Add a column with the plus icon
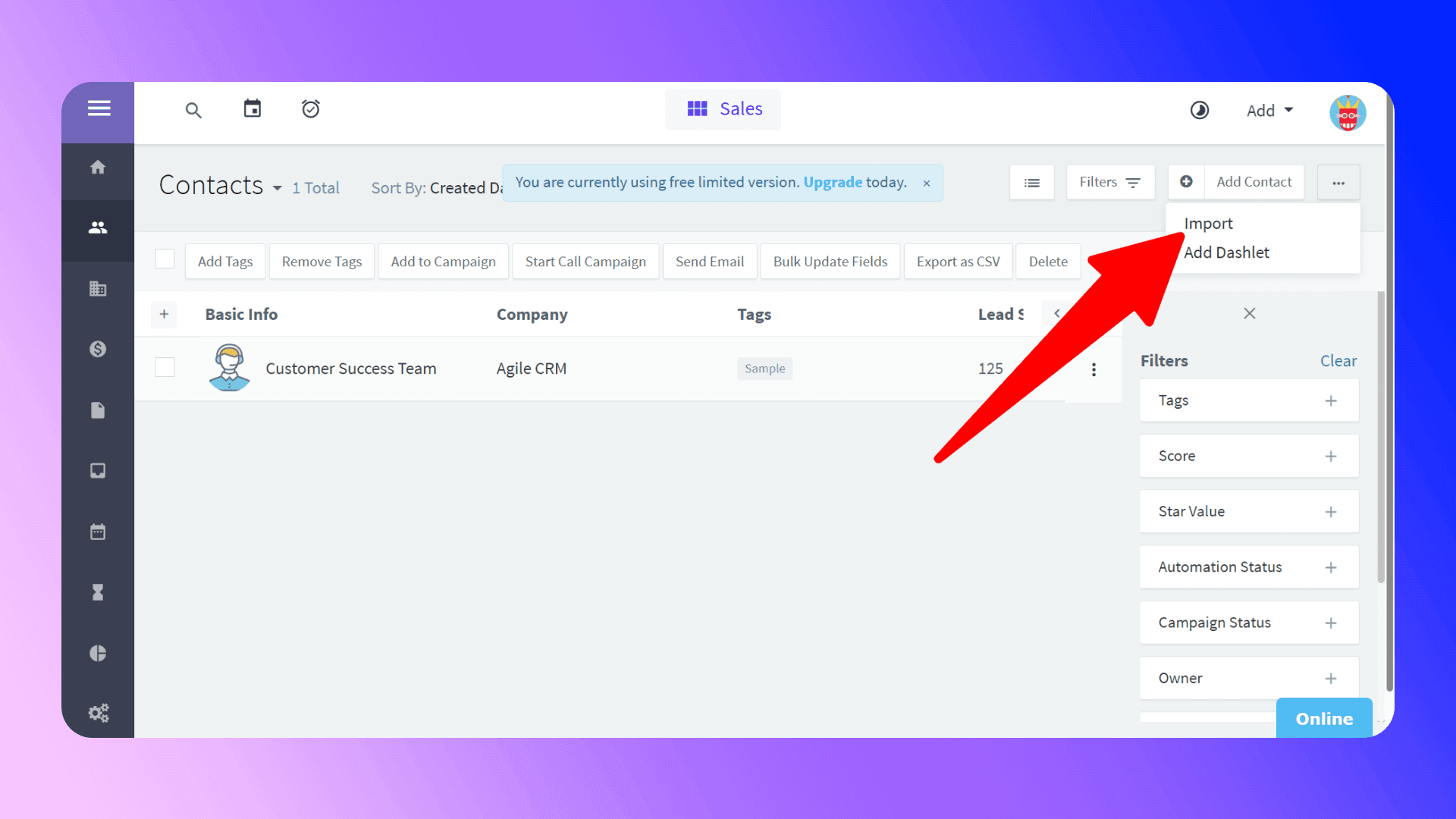 pyautogui.click(x=164, y=314)
